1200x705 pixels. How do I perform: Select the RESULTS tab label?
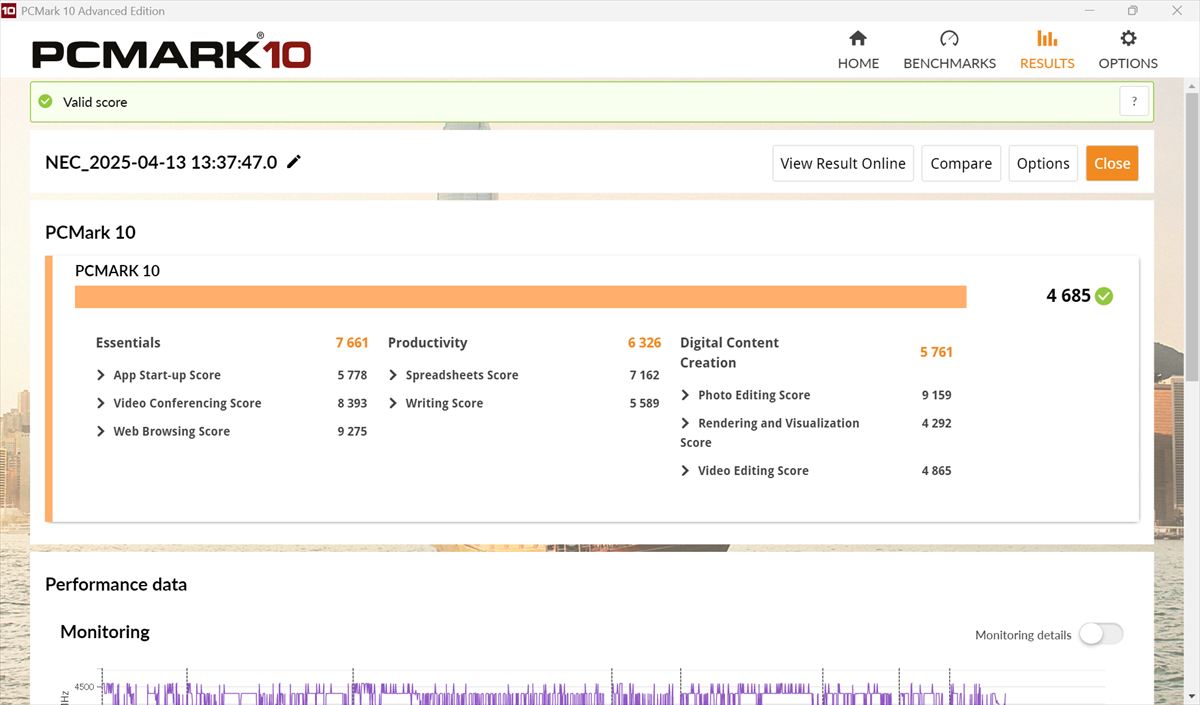[1047, 63]
